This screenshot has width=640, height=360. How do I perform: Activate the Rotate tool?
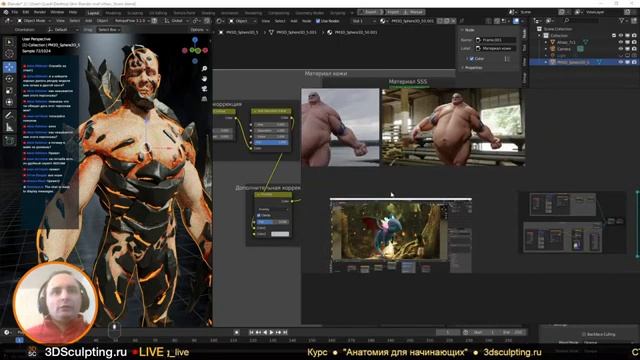click(9, 79)
